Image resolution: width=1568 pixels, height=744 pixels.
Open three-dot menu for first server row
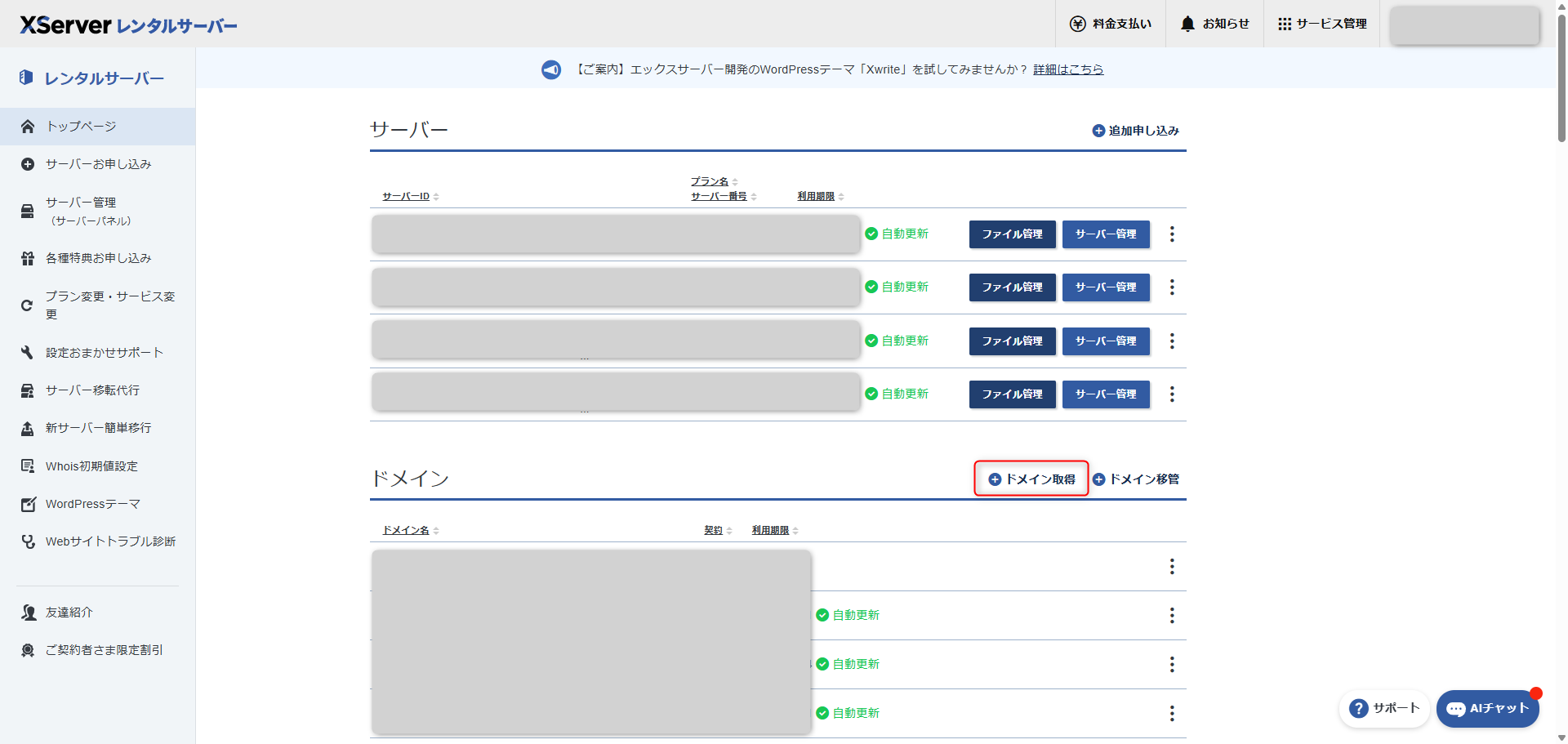pyautogui.click(x=1172, y=234)
